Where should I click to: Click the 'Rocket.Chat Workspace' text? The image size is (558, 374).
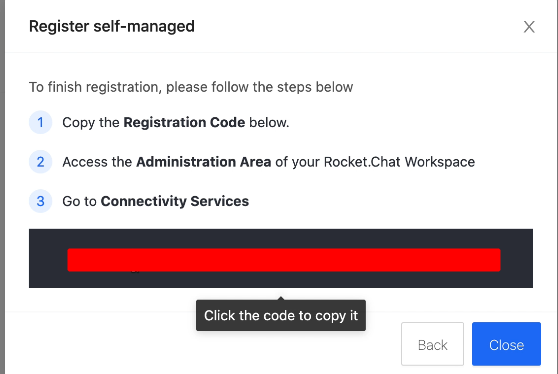click(x=399, y=162)
